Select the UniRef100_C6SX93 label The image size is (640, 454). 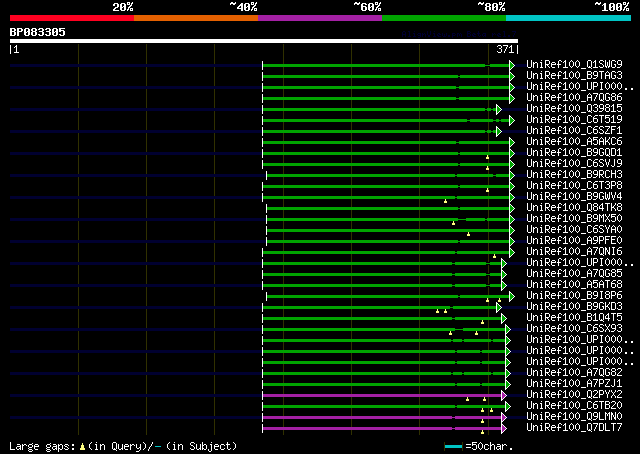(x=574, y=329)
